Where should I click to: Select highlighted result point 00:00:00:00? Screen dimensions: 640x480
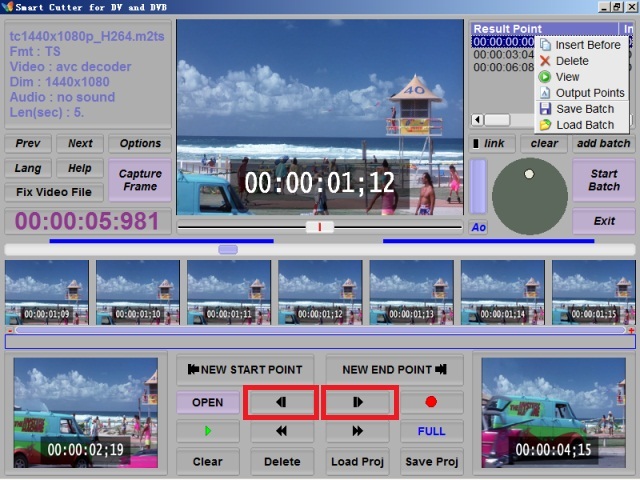[x=504, y=42]
